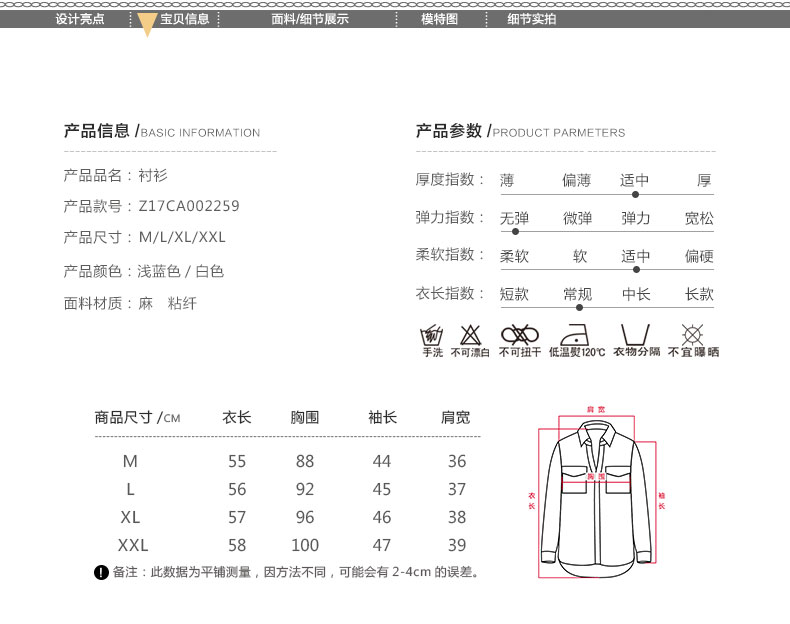The width and height of the screenshot is (790, 624).
Task: Select the 细节实拍 tab
Action: 531,19
